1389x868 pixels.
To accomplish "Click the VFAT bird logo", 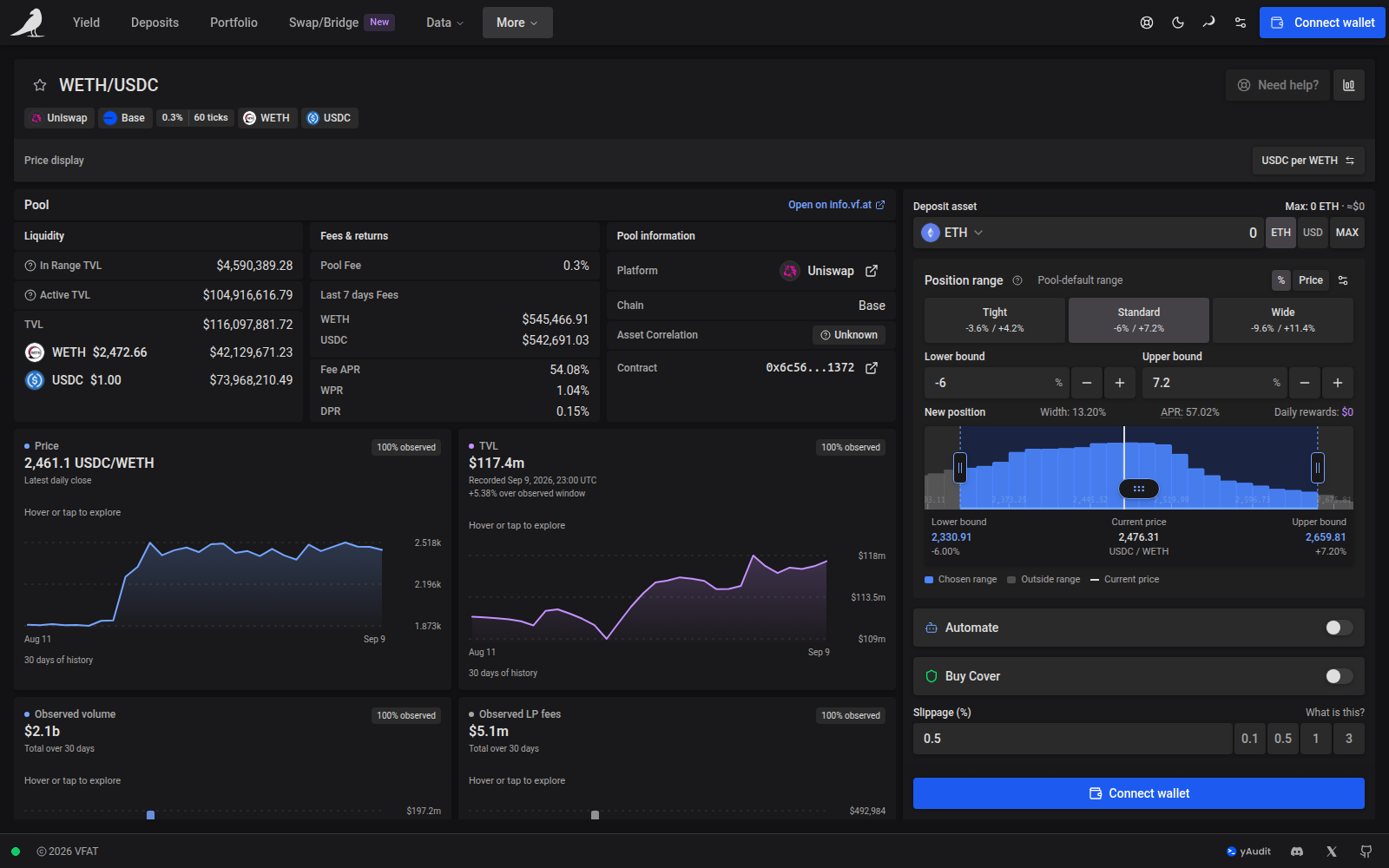I will (x=28, y=23).
